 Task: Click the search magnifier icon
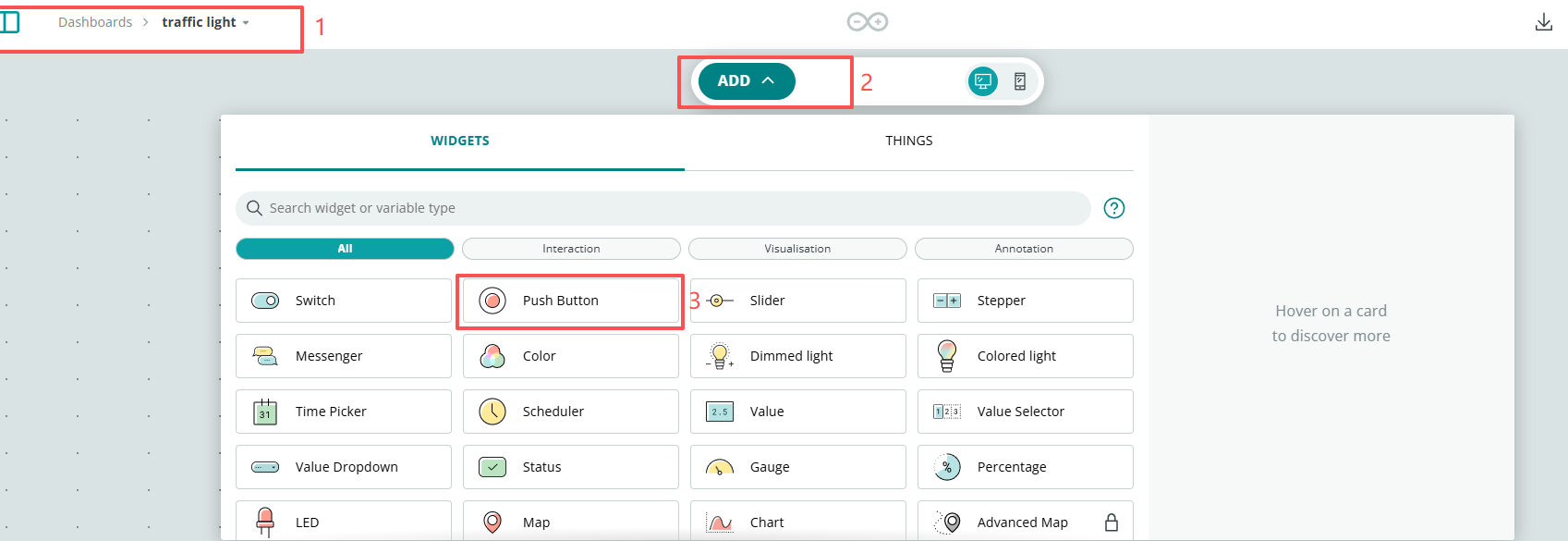click(254, 208)
